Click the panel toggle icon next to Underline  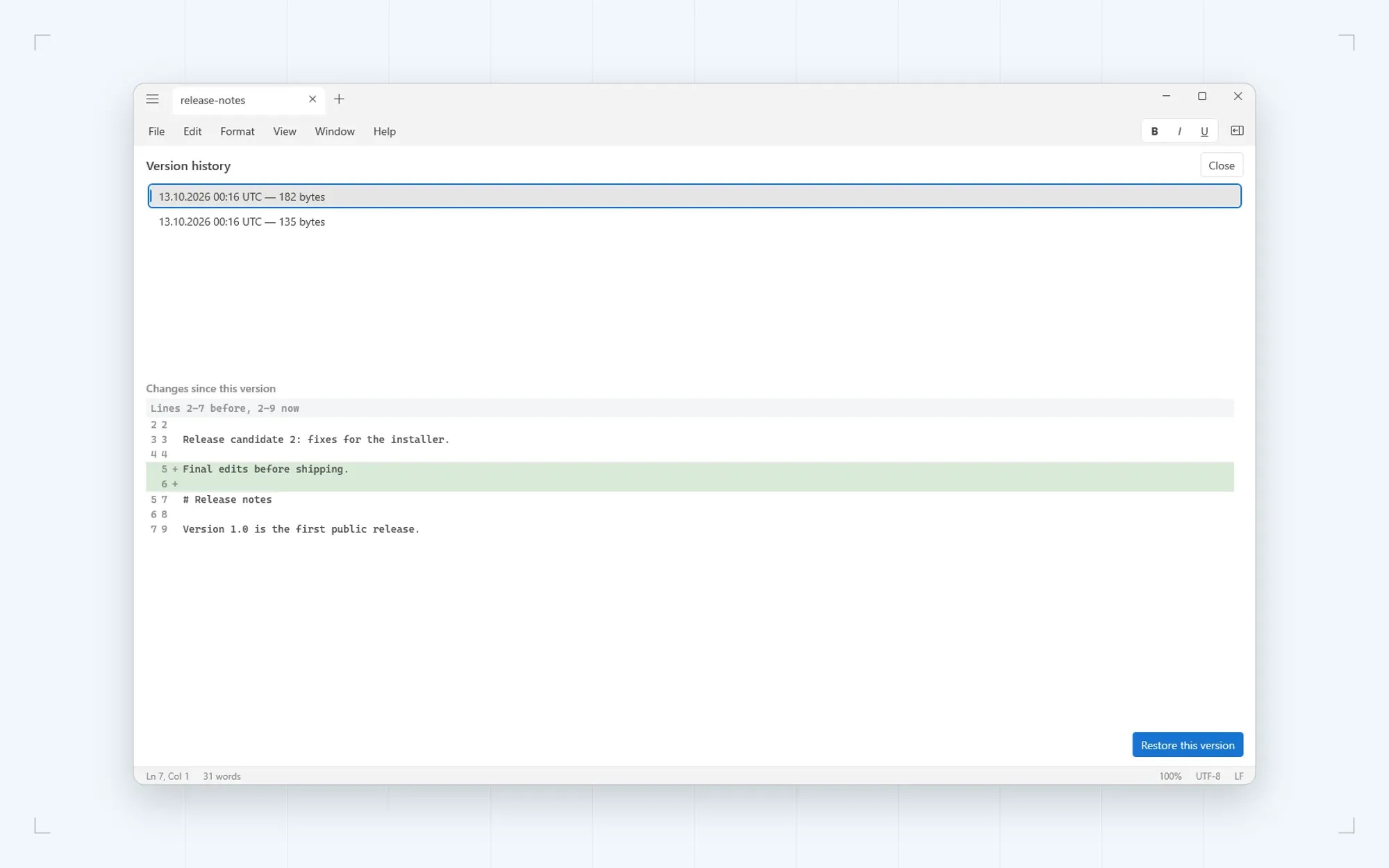click(1237, 131)
